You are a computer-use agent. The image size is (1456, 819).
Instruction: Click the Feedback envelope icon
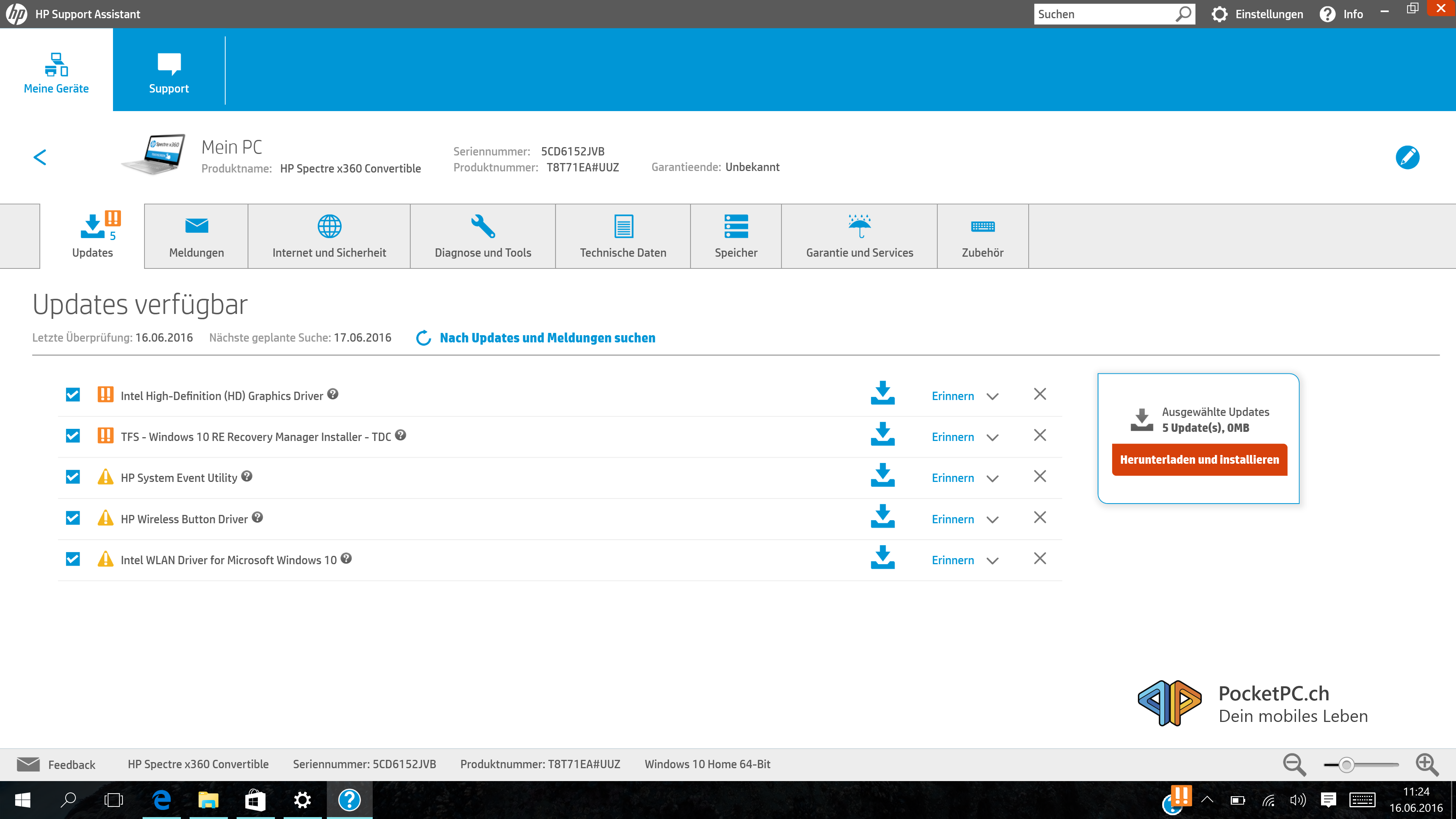point(28,764)
